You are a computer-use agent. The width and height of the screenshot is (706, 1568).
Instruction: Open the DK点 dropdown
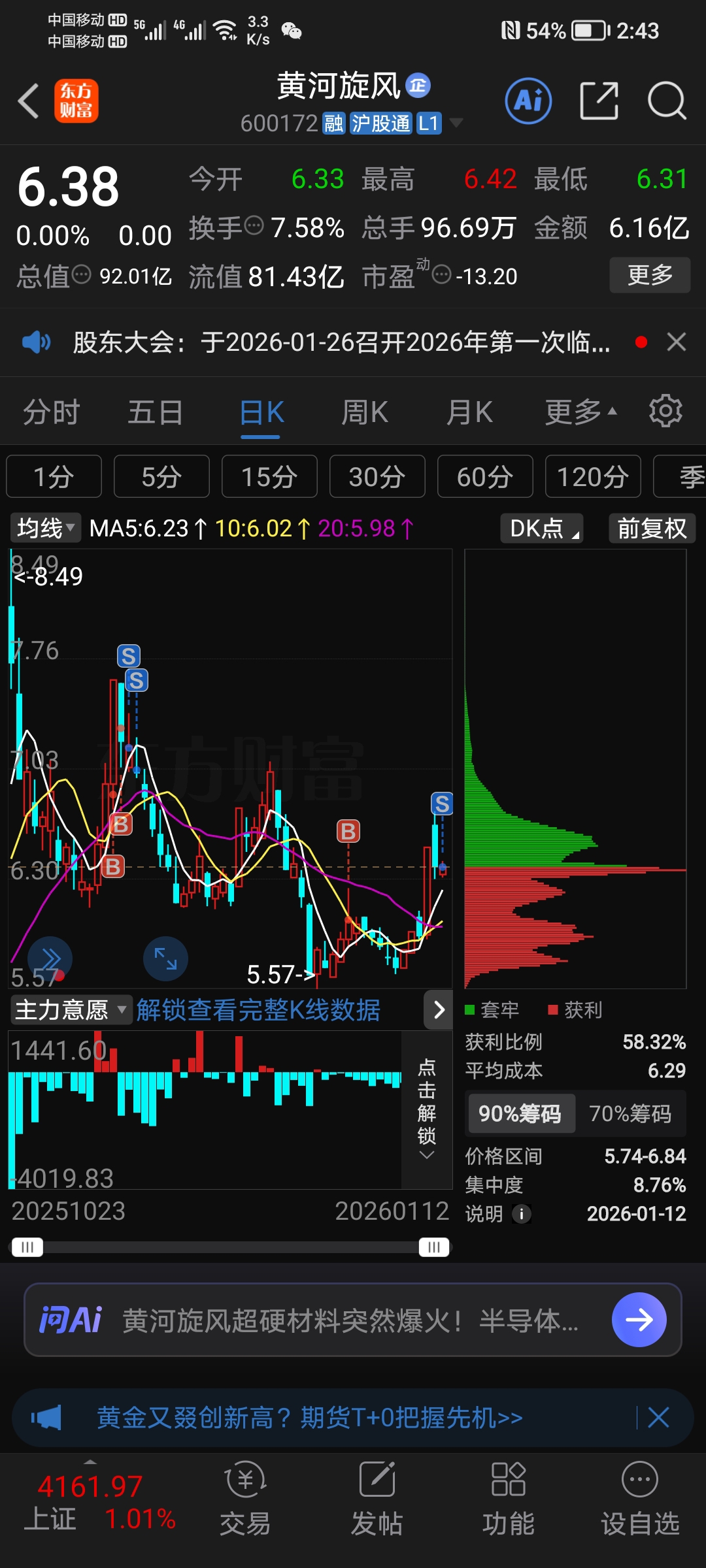[542, 528]
